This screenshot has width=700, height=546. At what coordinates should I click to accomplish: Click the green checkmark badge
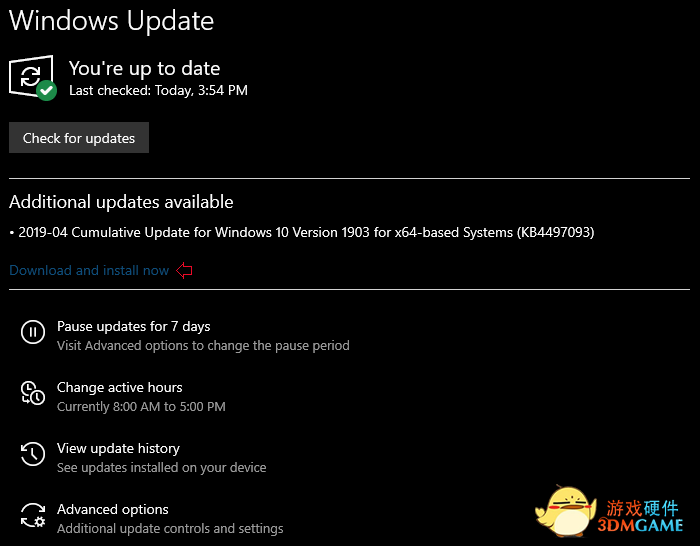pyautogui.click(x=46, y=90)
